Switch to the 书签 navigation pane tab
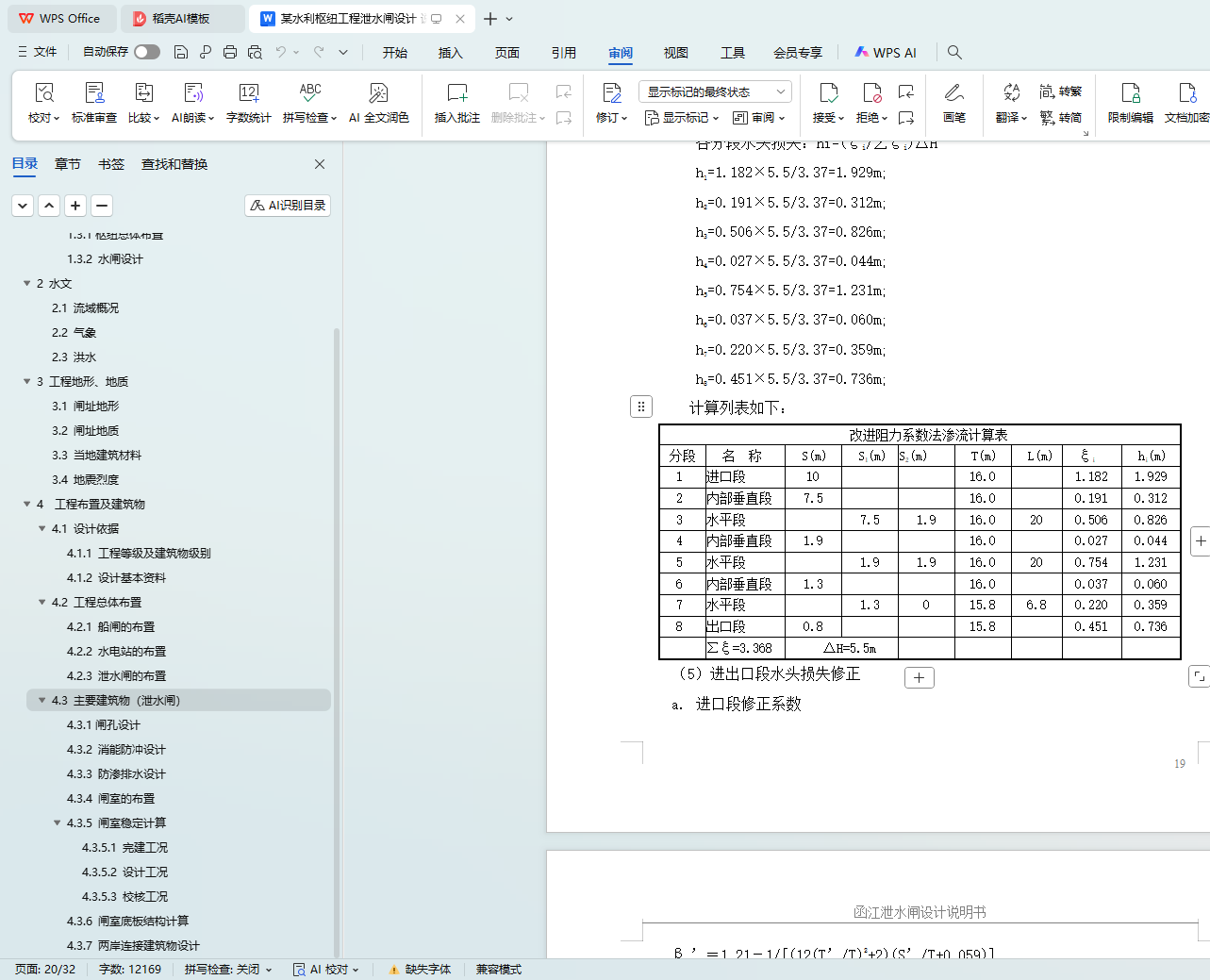This screenshot has height=980, width=1210. [111, 164]
